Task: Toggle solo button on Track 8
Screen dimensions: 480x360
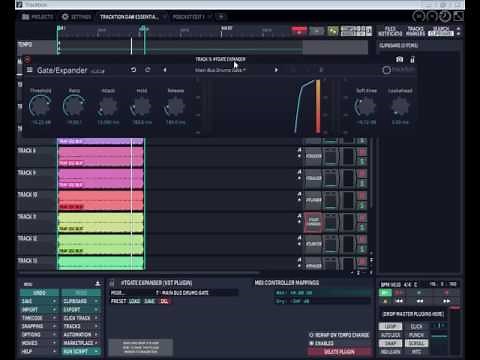Action: [x=362, y=162]
